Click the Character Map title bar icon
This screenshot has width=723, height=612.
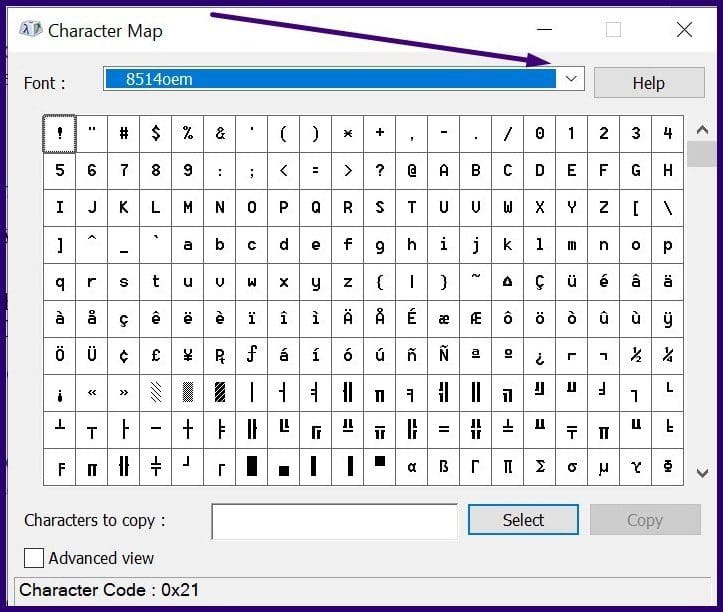click(x=32, y=30)
